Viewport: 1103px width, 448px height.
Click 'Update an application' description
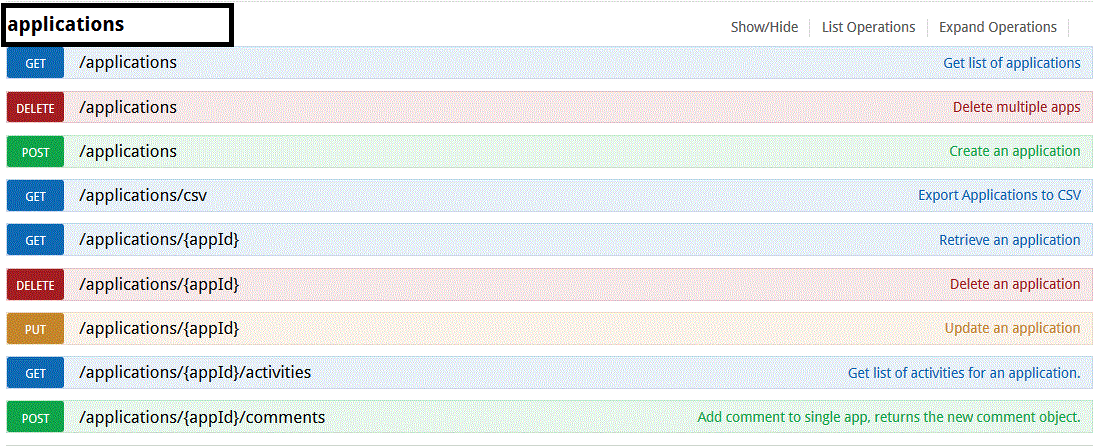pos(1012,328)
